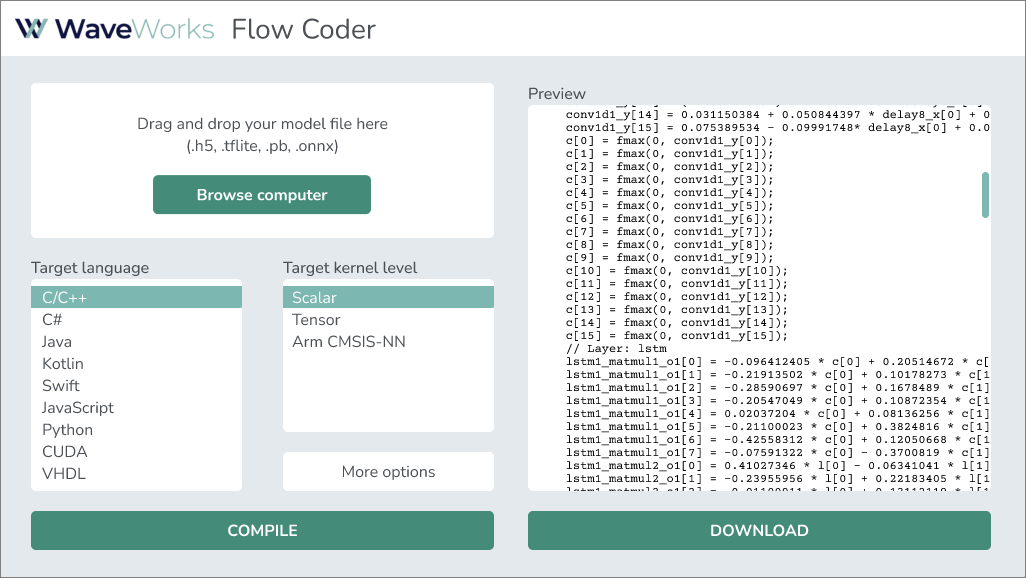The width and height of the screenshot is (1026, 578).
Task: Select Python as target language
Action: [136, 429]
